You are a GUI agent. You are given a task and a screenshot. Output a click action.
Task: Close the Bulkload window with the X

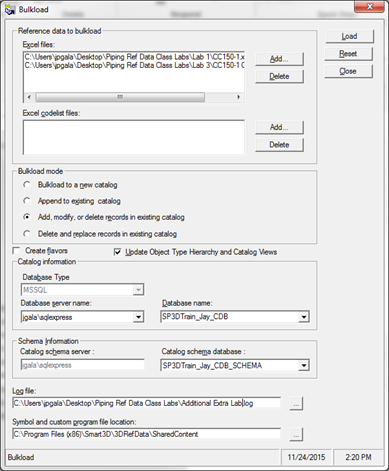369,7
